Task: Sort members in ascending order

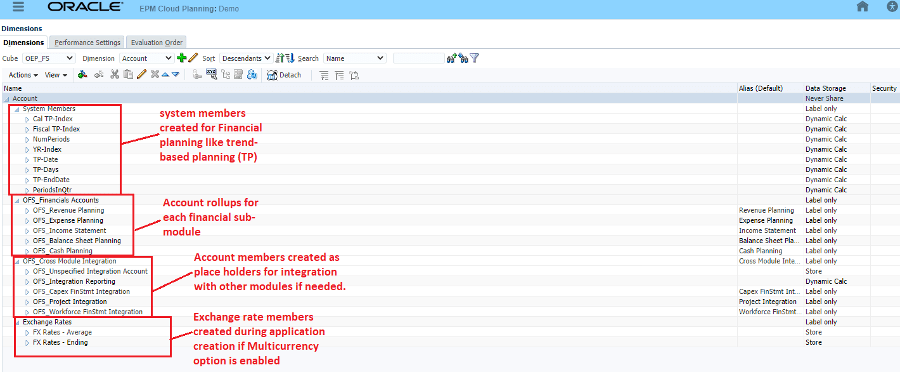Action: click(280, 58)
